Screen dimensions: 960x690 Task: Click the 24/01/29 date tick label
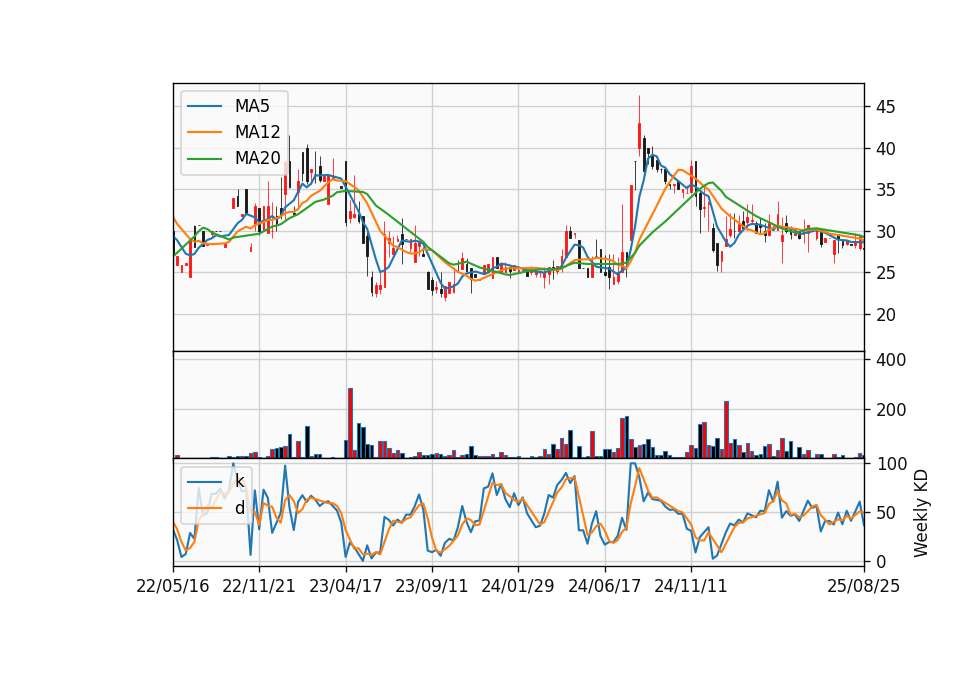[x=518, y=586]
